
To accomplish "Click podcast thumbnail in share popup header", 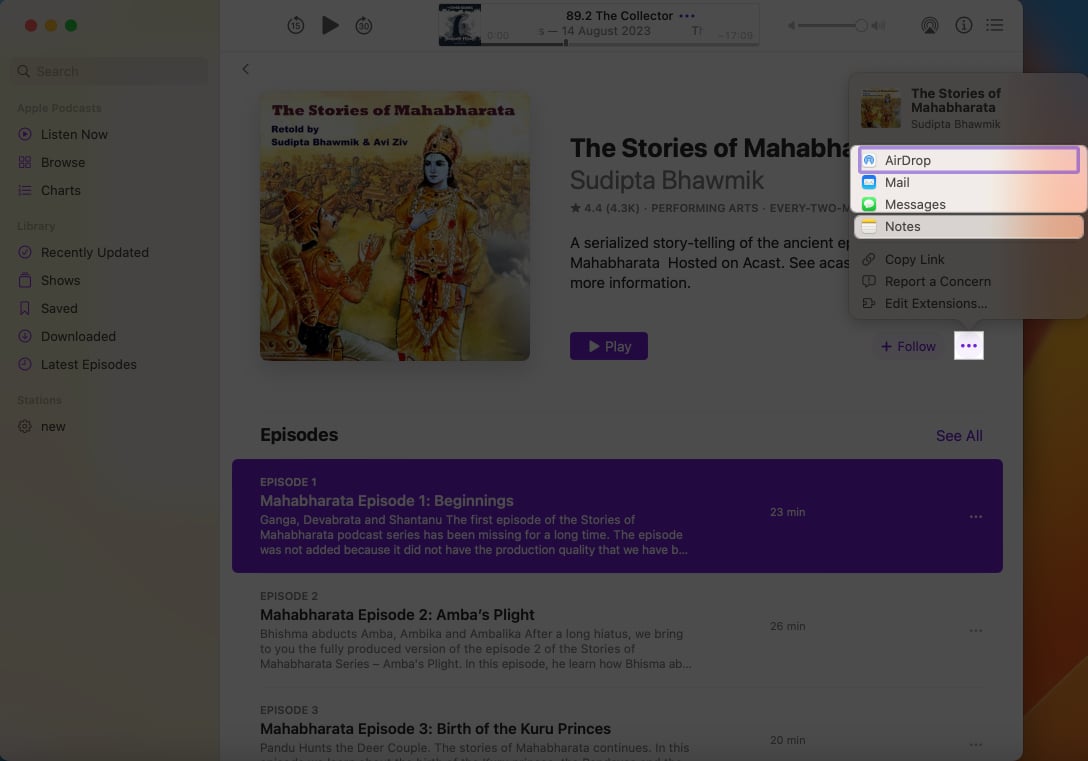I will [881, 108].
